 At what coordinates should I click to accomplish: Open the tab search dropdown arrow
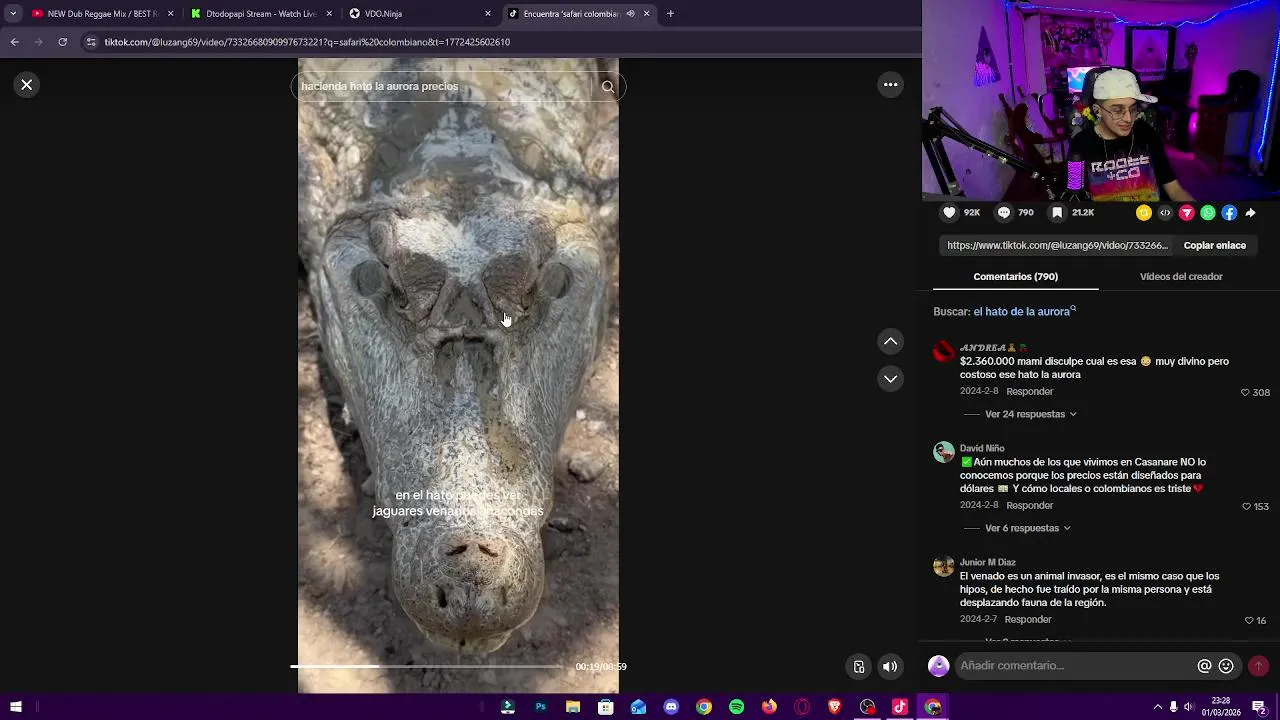pos(12,14)
